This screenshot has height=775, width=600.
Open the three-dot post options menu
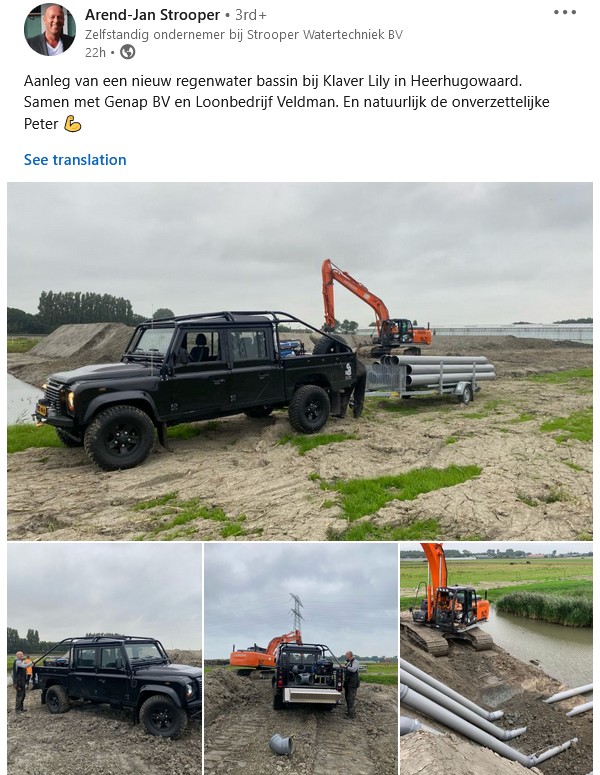pyautogui.click(x=565, y=12)
